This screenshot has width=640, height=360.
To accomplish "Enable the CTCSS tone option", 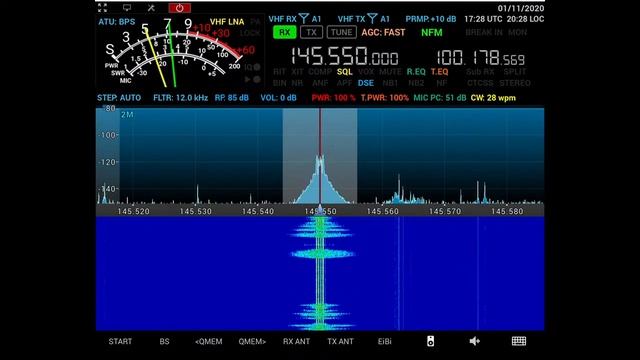I will click(480, 83).
